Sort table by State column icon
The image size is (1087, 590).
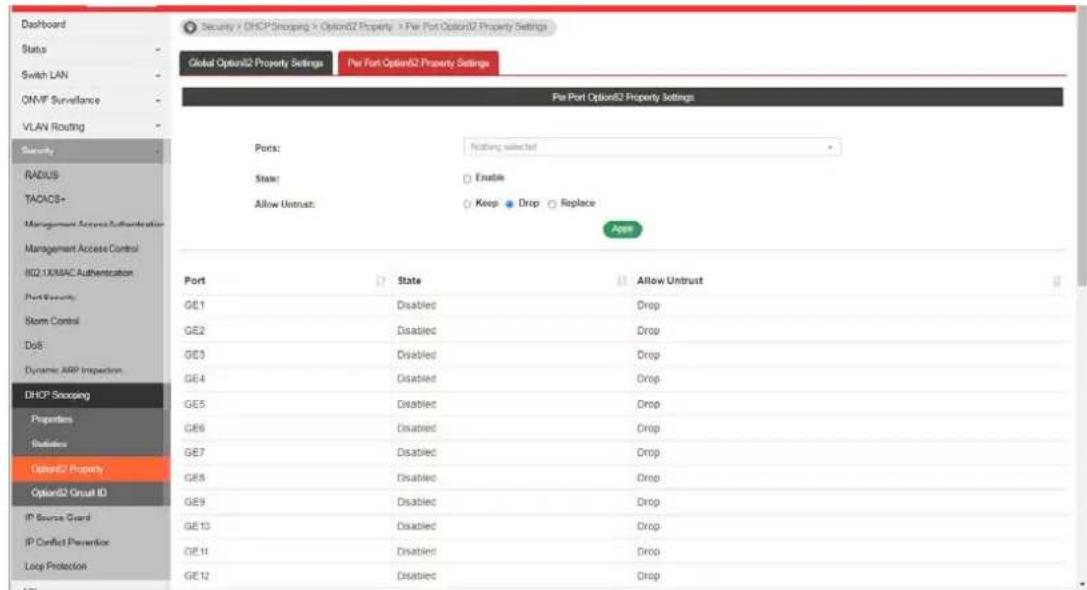click(622, 281)
